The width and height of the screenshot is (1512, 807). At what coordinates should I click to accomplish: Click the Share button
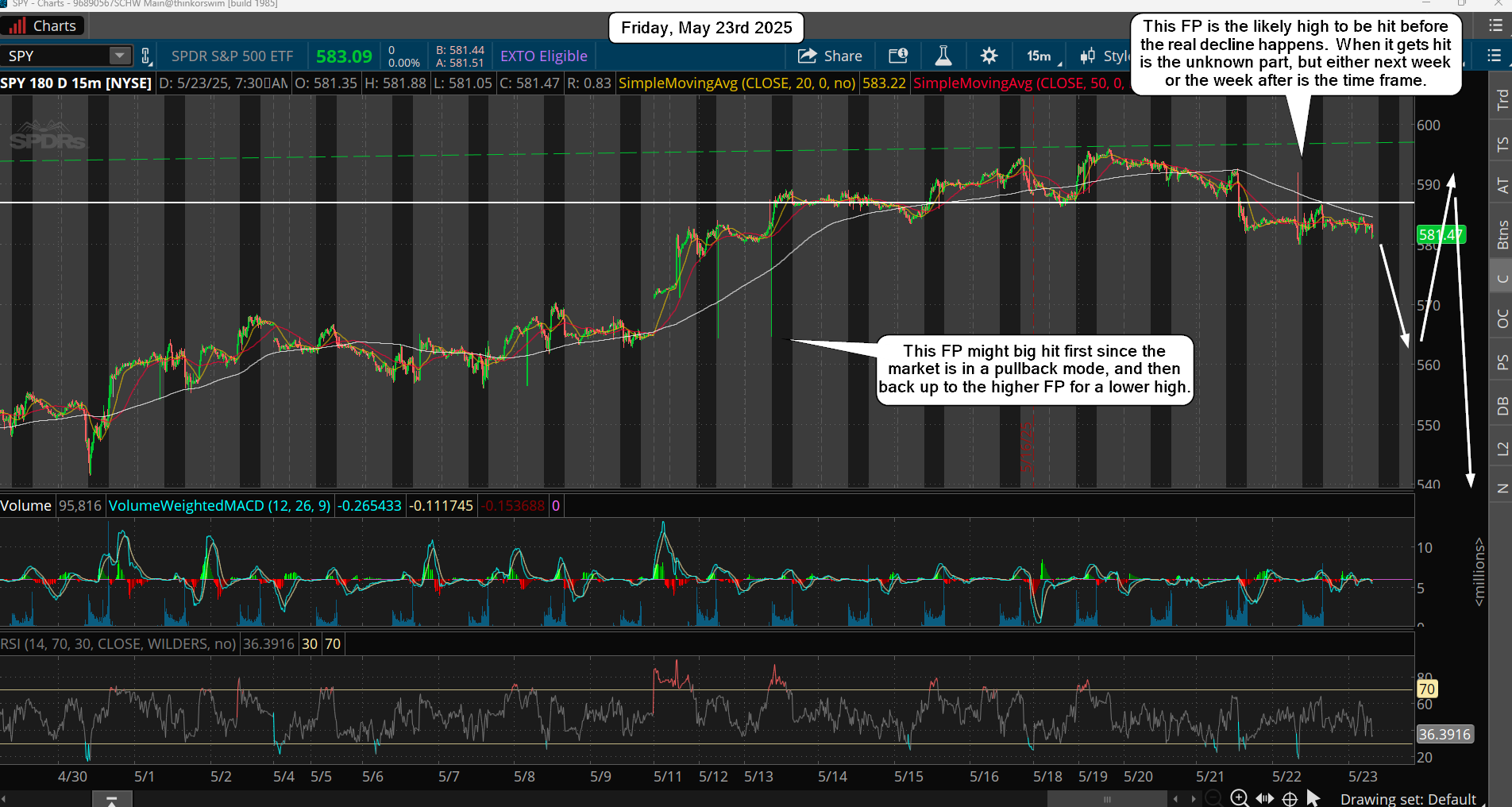tap(830, 56)
